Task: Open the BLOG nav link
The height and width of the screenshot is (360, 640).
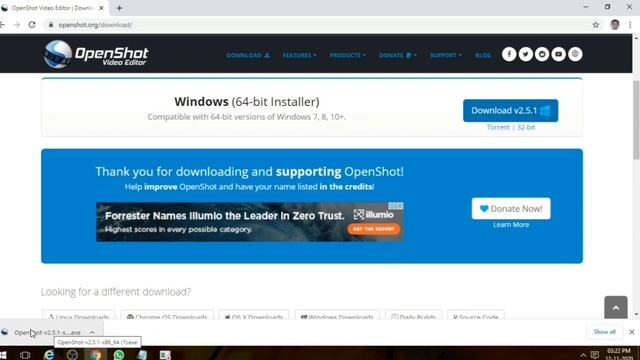Action: pos(483,55)
